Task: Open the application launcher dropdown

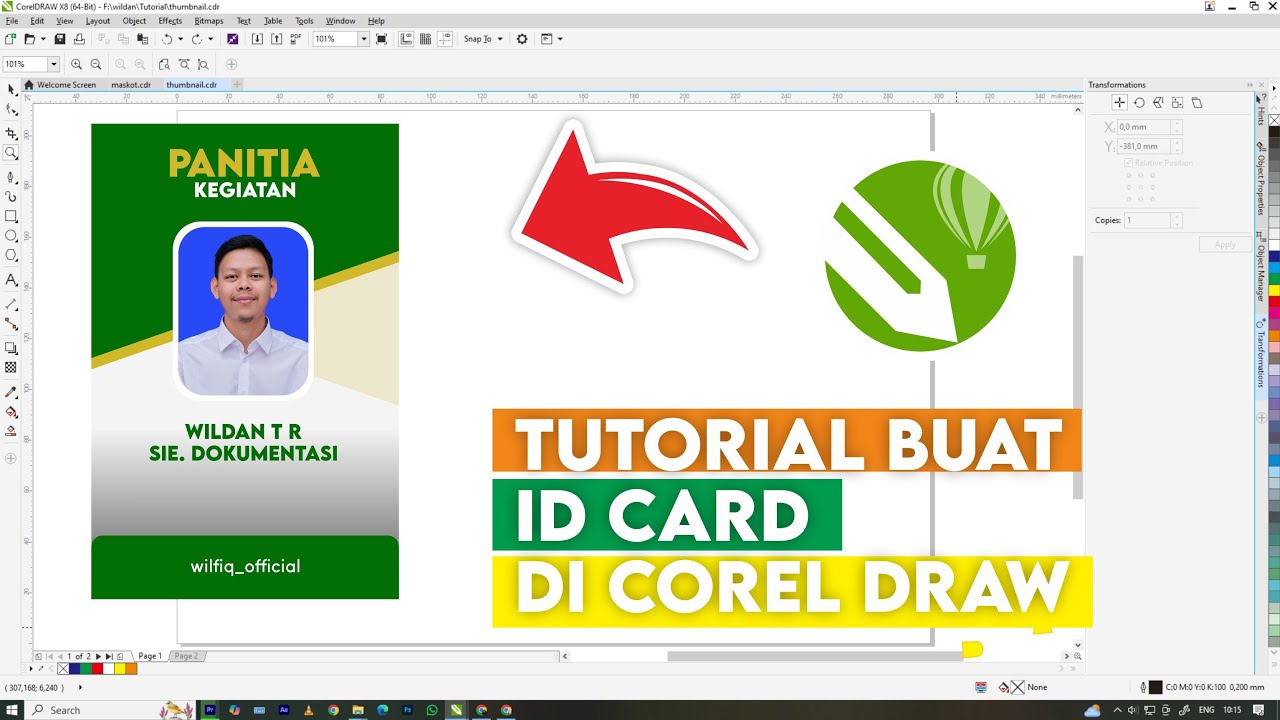Action: [x=559, y=39]
